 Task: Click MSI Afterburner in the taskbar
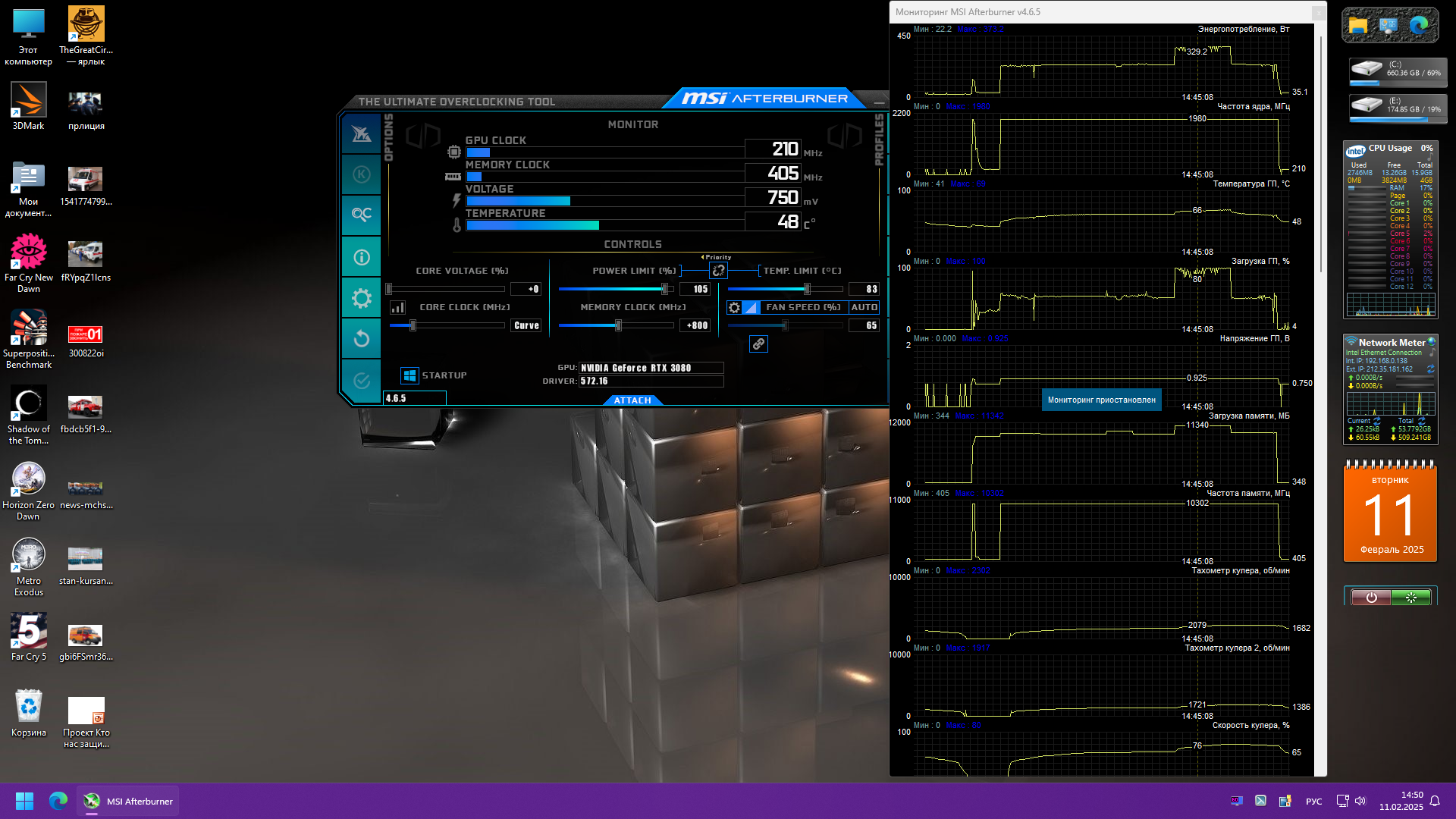pyautogui.click(x=128, y=801)
